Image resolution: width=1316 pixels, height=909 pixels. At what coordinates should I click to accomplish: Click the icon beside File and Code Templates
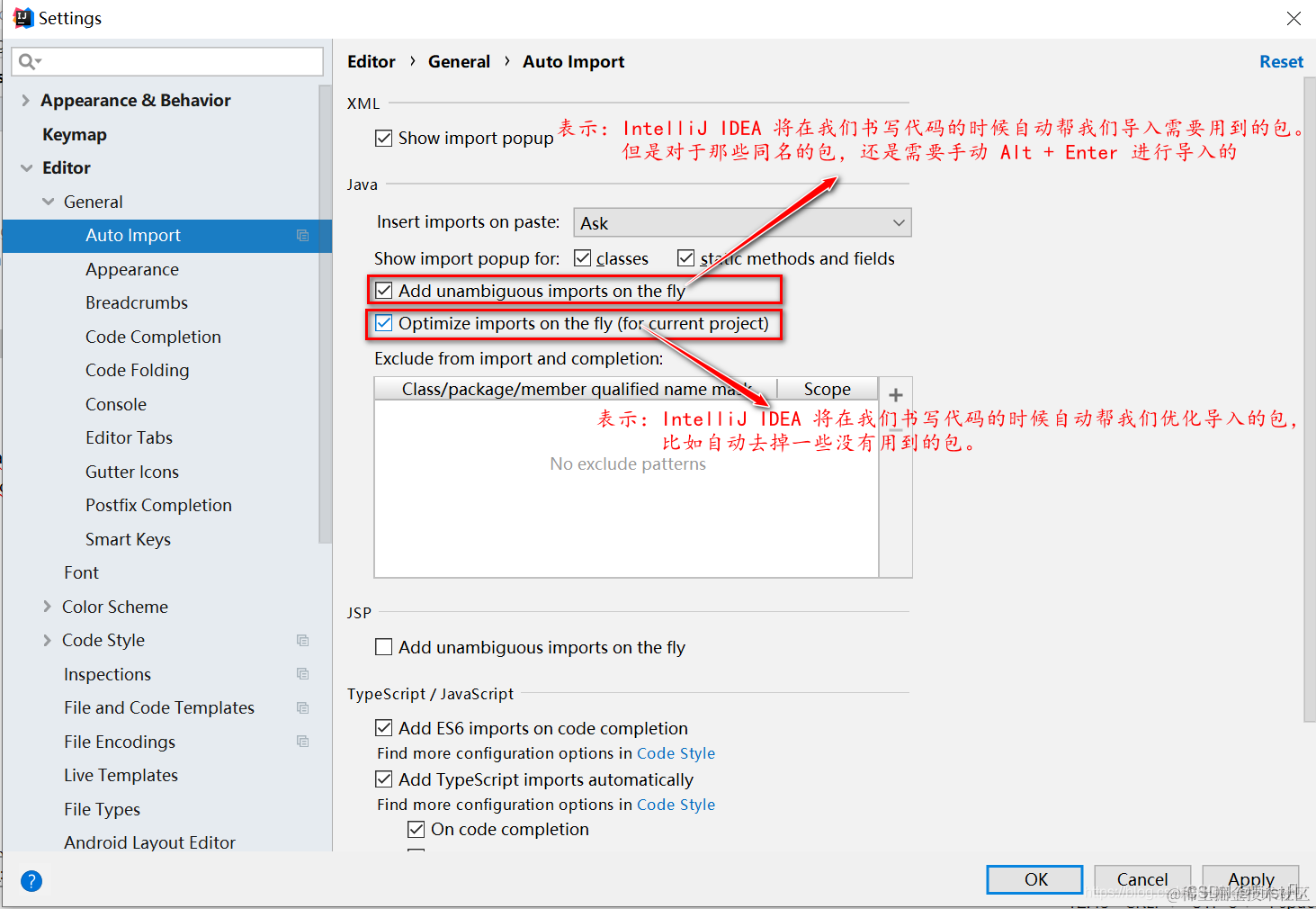pyautogui.click(x=302, y=708)
